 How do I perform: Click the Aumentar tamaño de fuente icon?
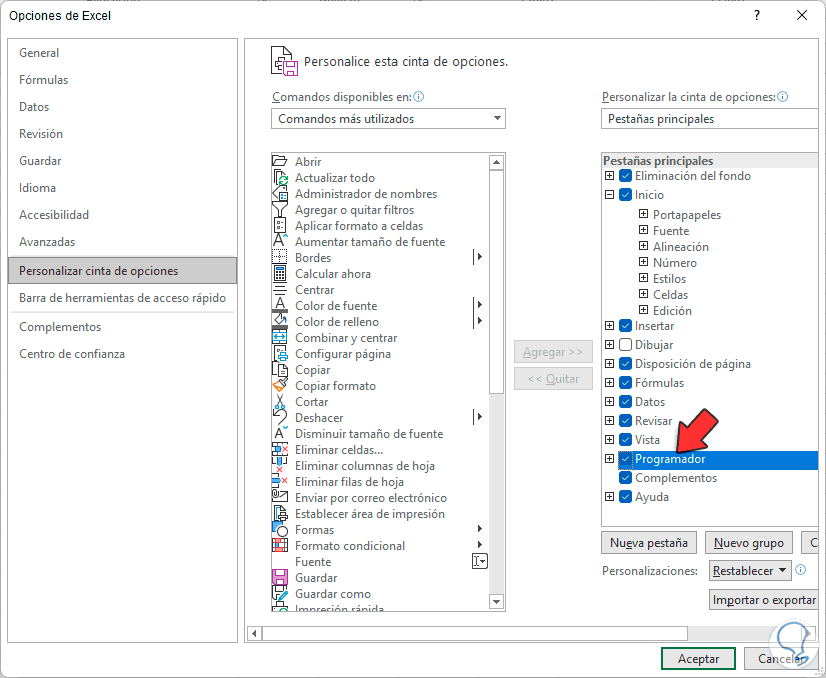point(279,241)
